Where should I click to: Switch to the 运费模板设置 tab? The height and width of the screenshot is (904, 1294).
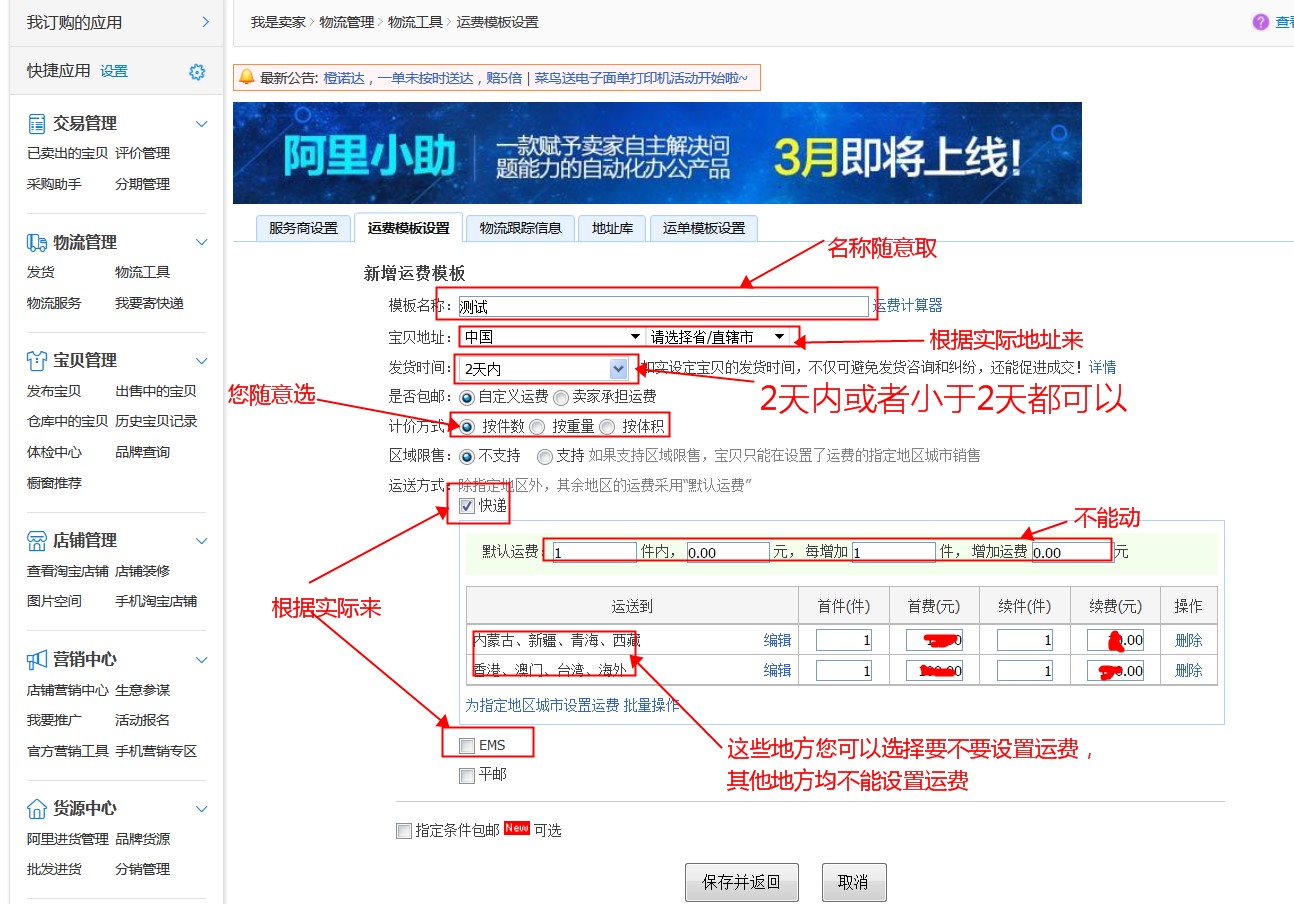[x=408, y=228]
